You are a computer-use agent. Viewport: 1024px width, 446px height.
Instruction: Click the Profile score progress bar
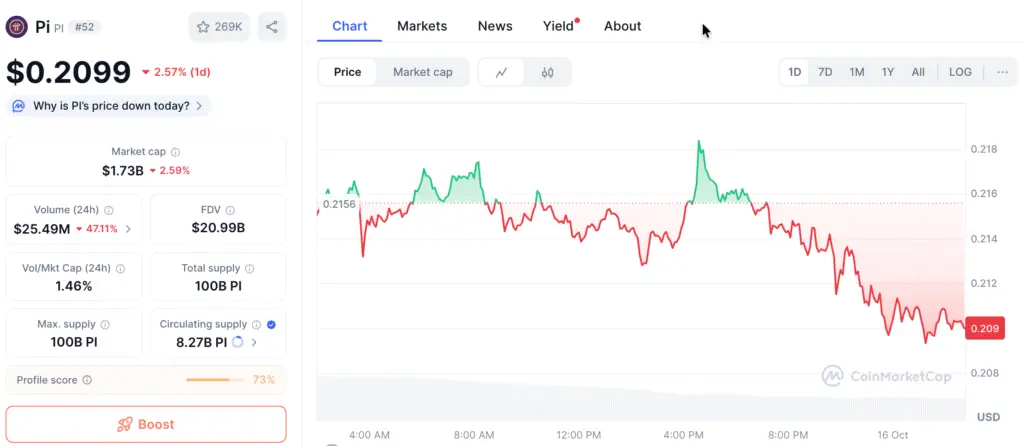215,380
